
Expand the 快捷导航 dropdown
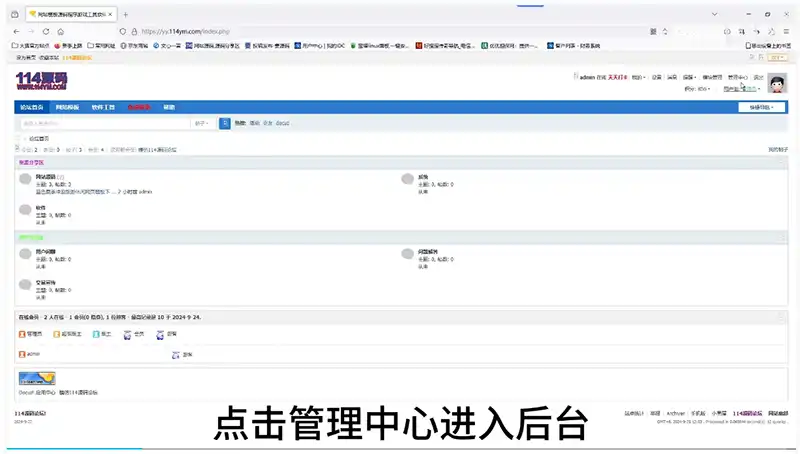pos(761,107)
